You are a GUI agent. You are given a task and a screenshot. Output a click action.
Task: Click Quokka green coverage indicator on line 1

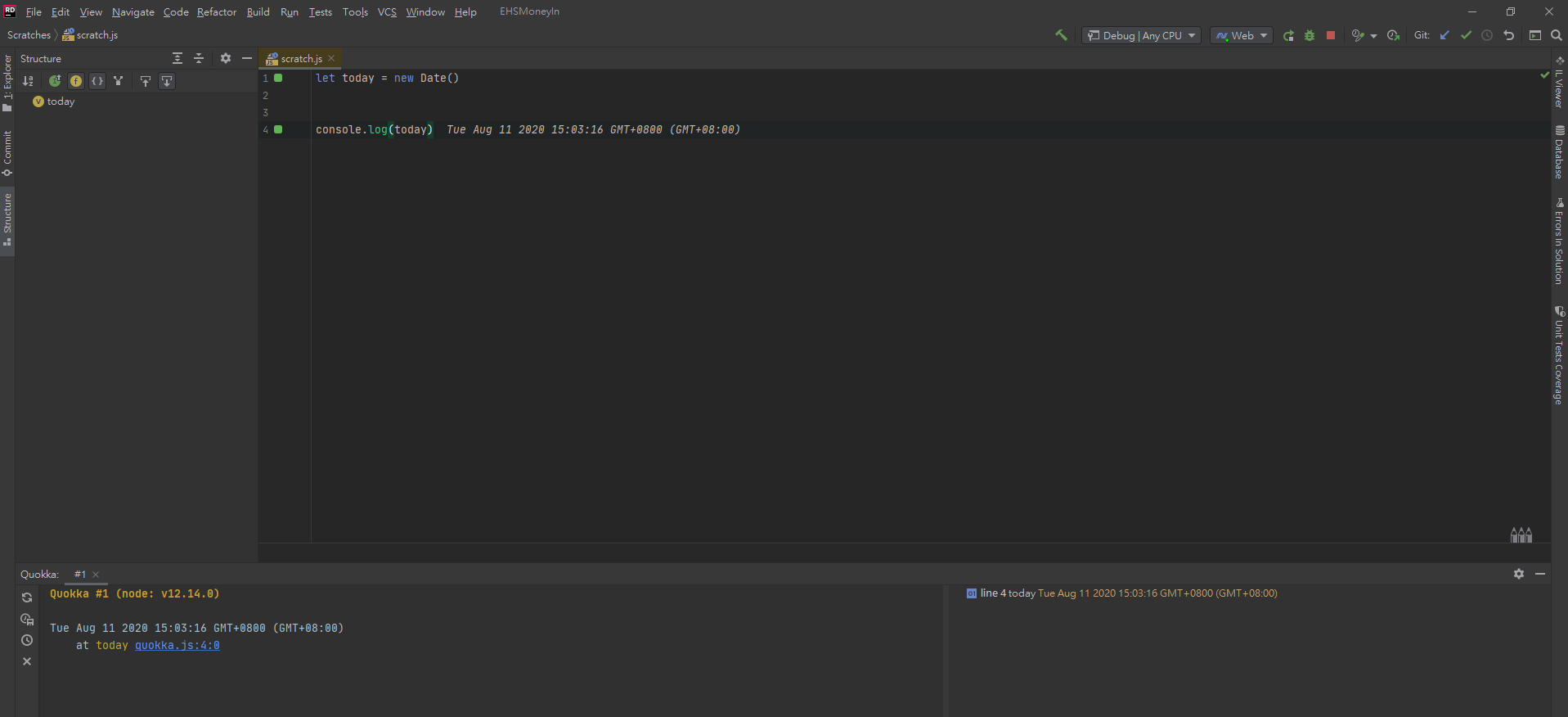click(x=278, y=78)
